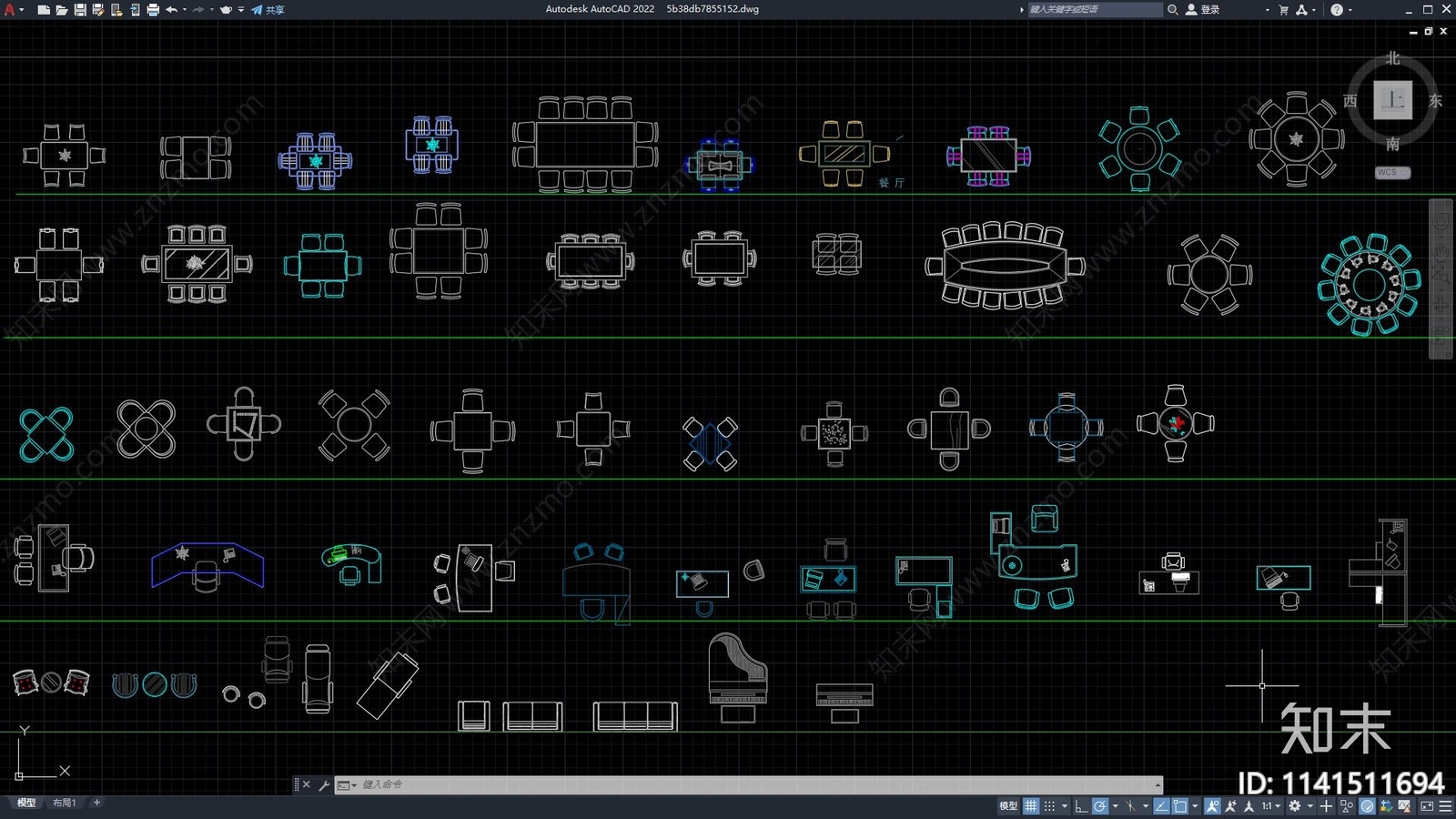1456x819 pixels.
Task: Toggle the drawing grid display
Action: [x=1031, y=806]
